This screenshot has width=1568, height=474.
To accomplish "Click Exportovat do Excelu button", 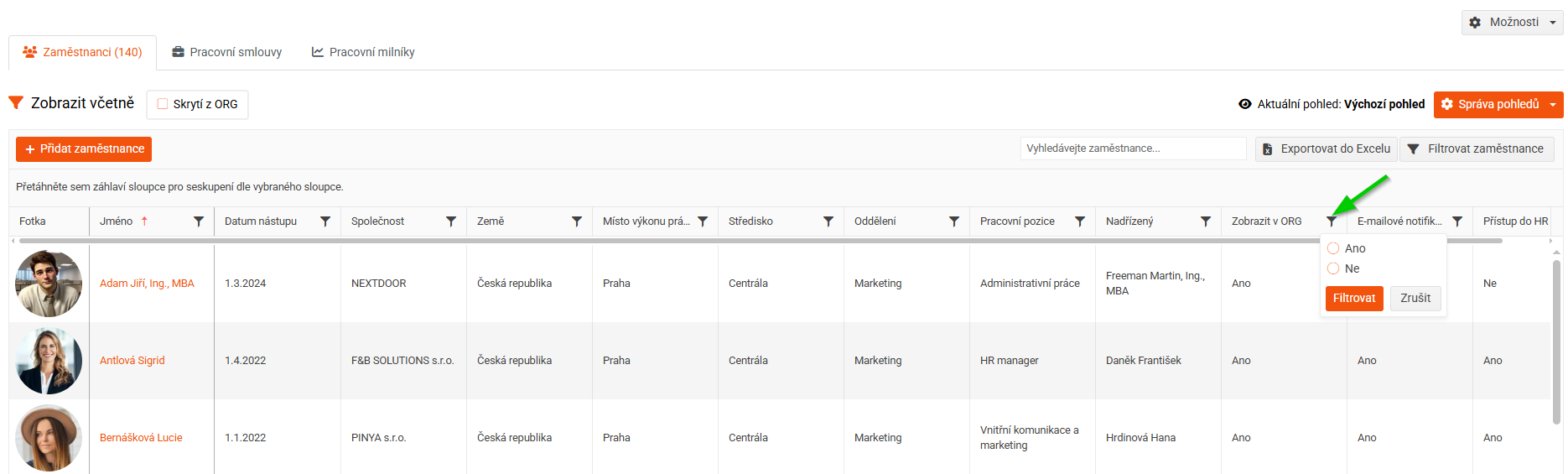I will [1327, 148].
